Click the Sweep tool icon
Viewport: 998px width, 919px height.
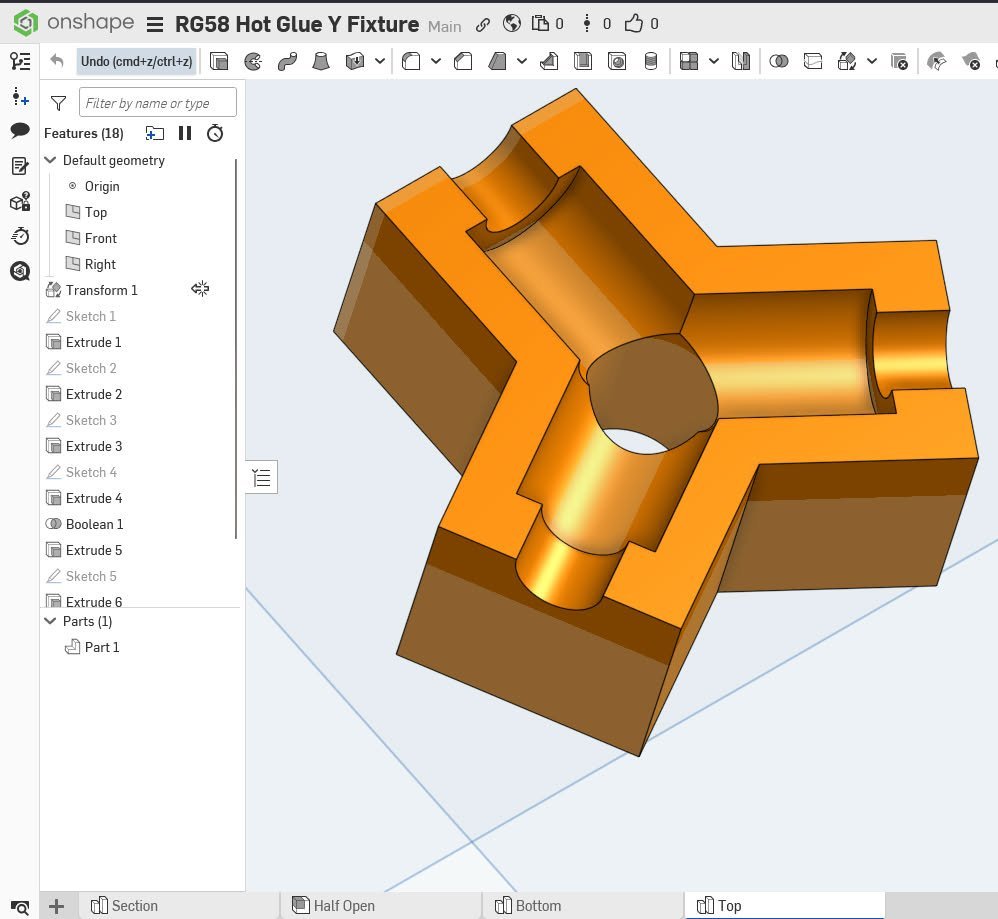pos(287,62)
